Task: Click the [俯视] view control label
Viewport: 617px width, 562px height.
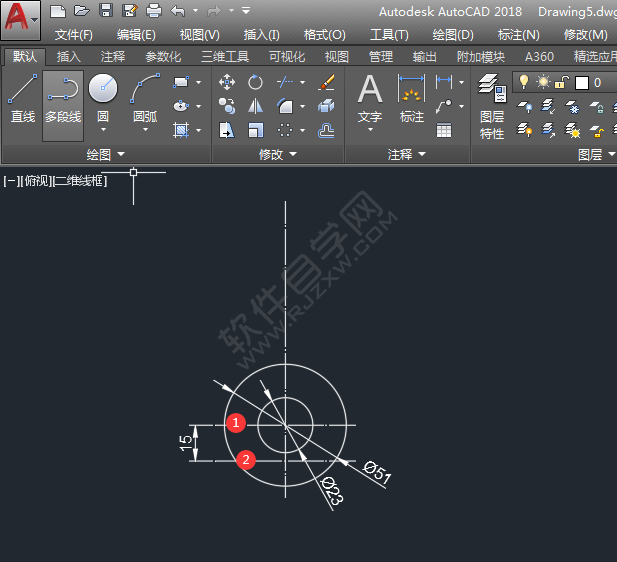Action: [35, 181]
